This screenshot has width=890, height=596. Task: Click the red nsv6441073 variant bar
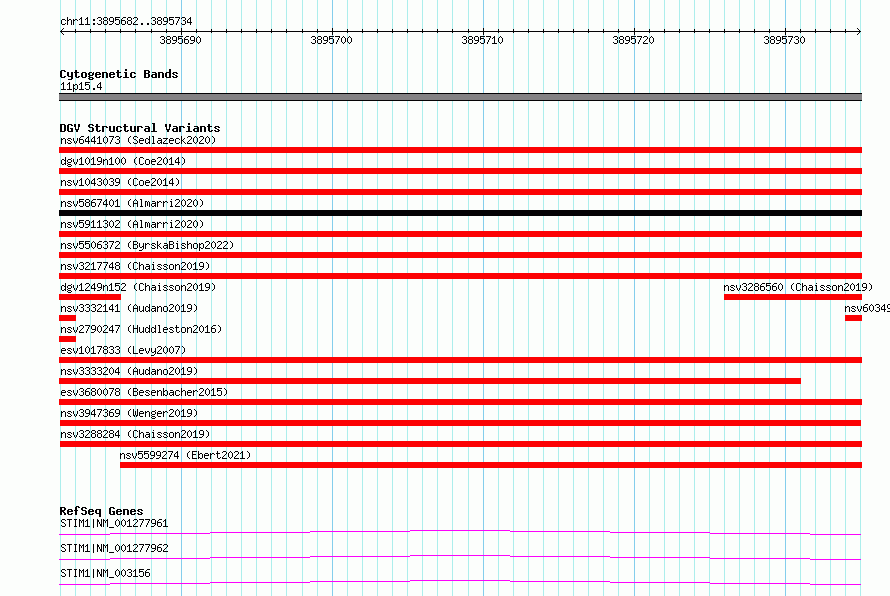click(x=460, y=150)
